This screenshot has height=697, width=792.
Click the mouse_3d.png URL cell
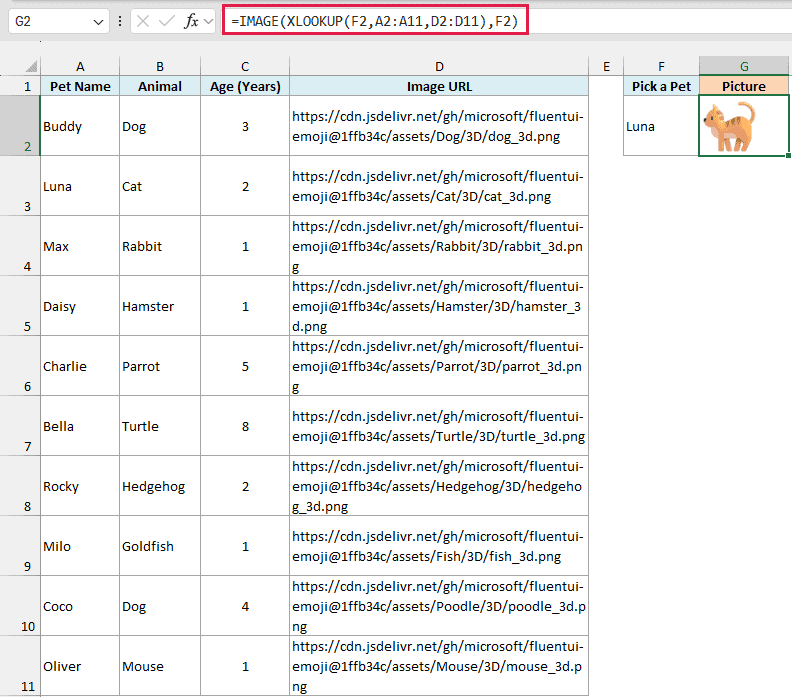coord(439,666)
